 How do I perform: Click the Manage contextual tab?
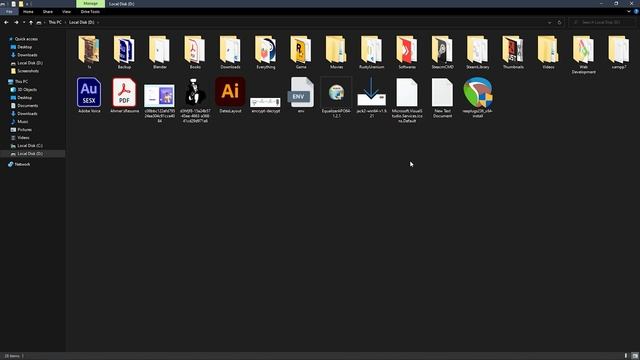(x=90, y=4)
